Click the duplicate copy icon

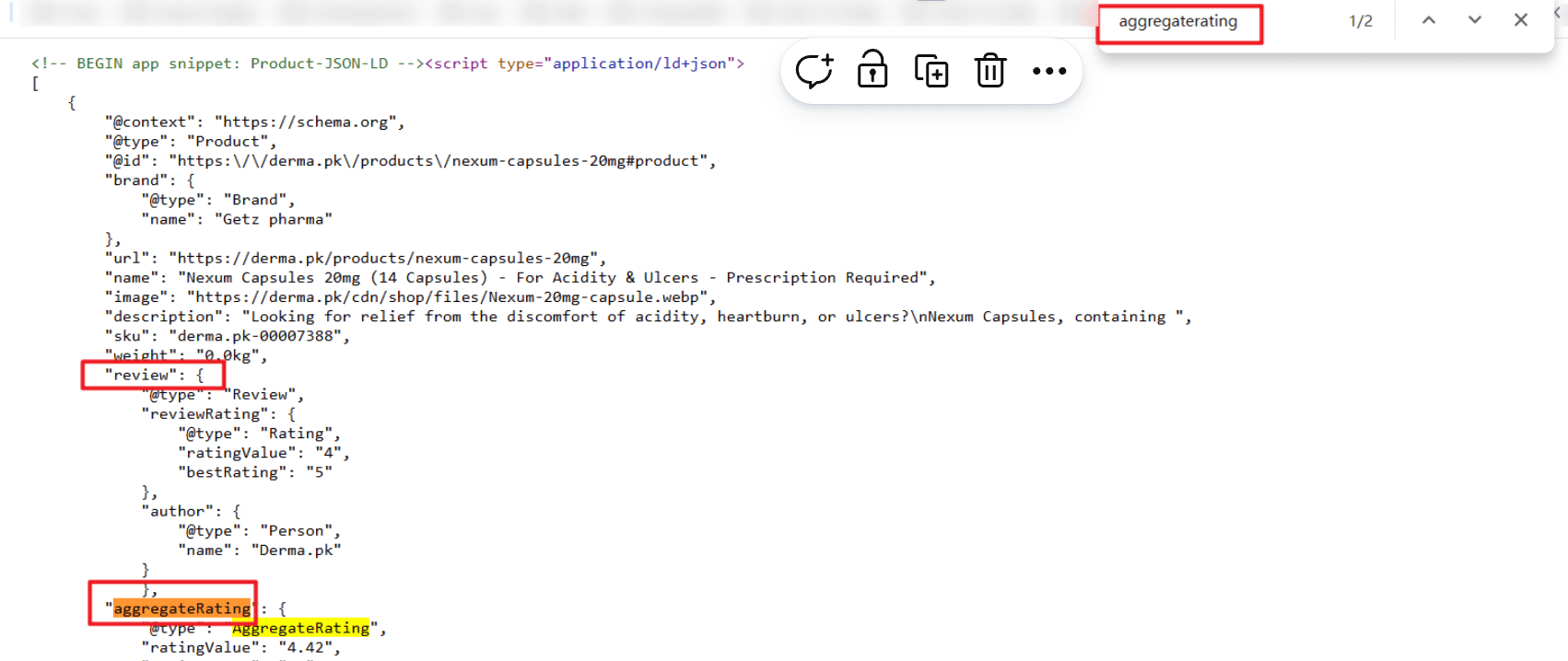coord(930,71)
